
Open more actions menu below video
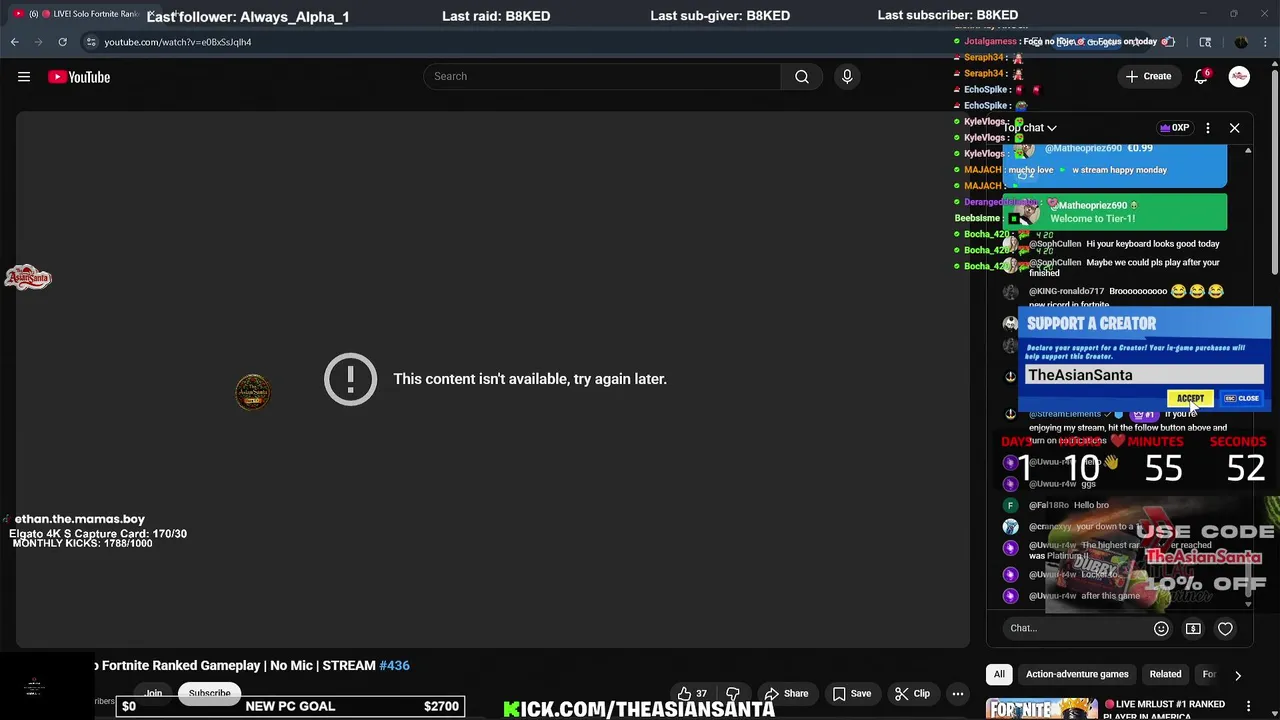click(957, 693)
